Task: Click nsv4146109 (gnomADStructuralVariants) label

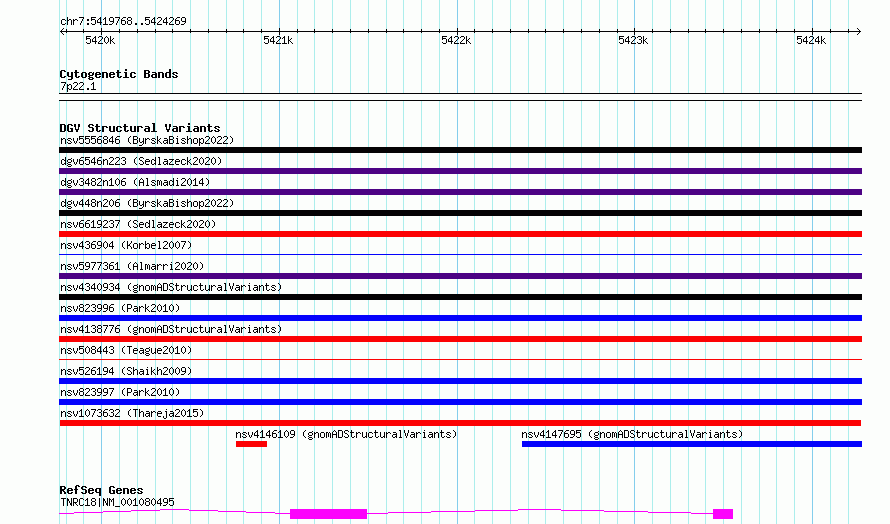Action: [x=346, y=434]
